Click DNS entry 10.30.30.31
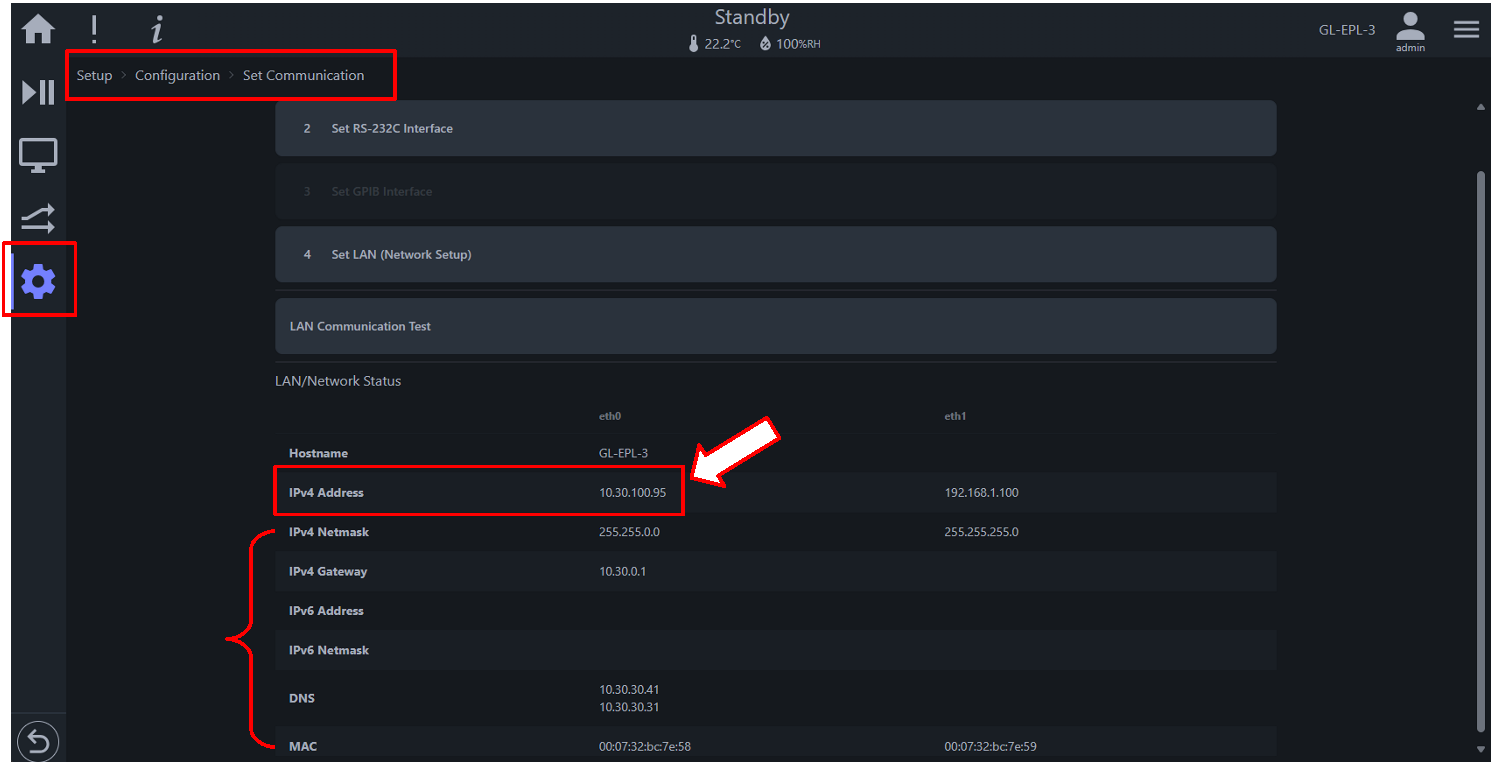 (629, 707)
